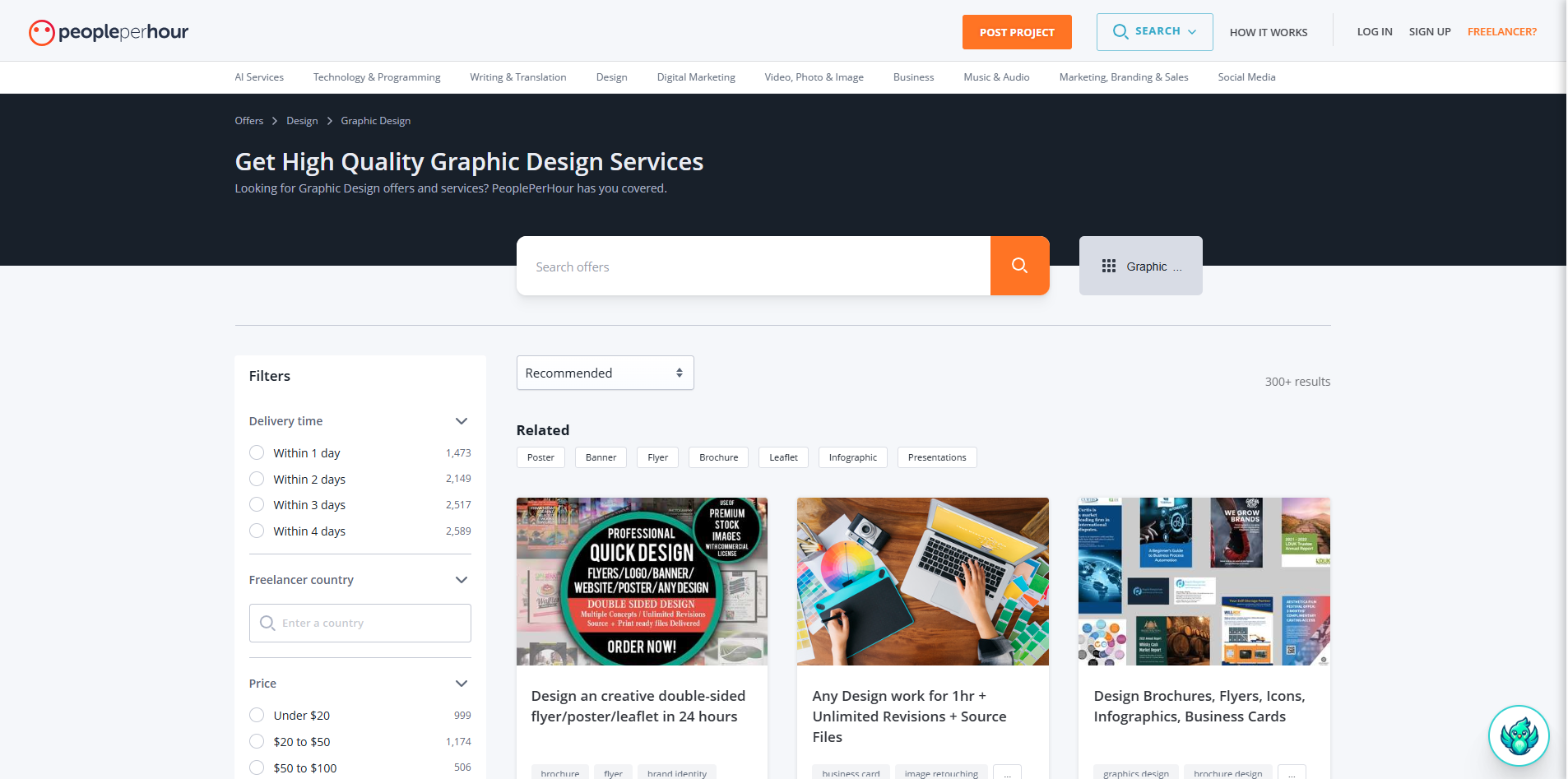Screen dimensions: 1568x779
Task: Select Within 3 days delivery
Action: click(257, 504)
